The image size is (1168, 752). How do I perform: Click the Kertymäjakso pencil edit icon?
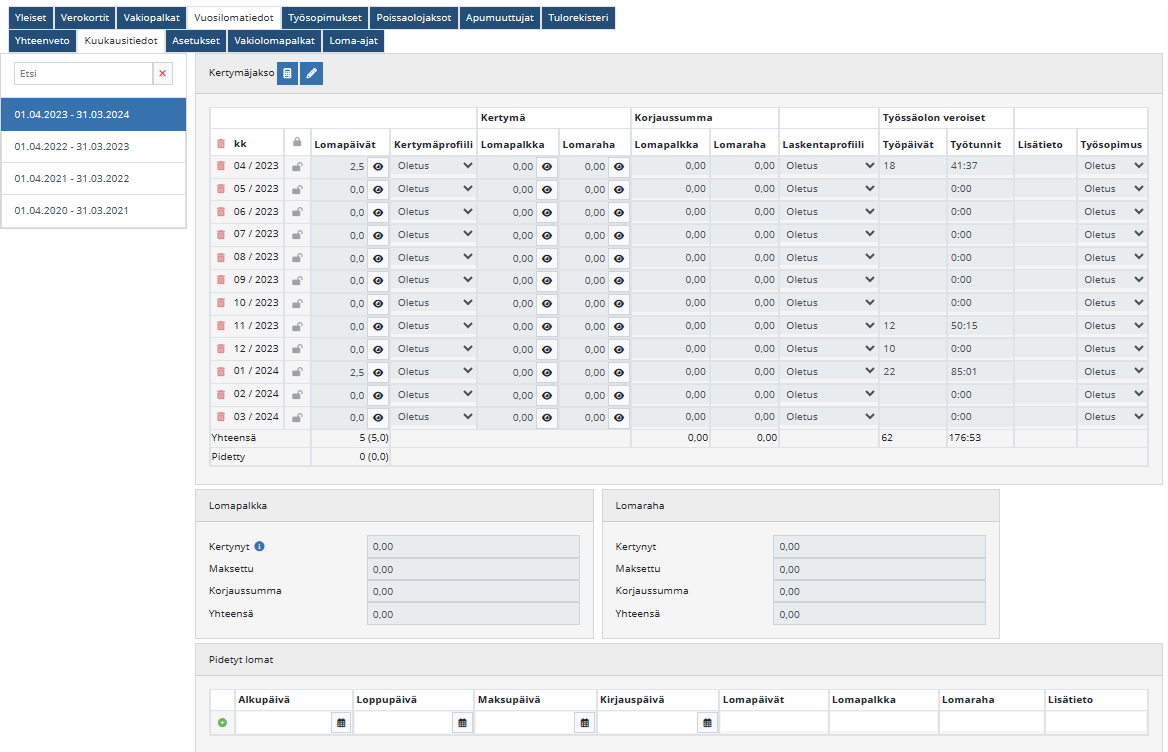[x=312, y=73]
